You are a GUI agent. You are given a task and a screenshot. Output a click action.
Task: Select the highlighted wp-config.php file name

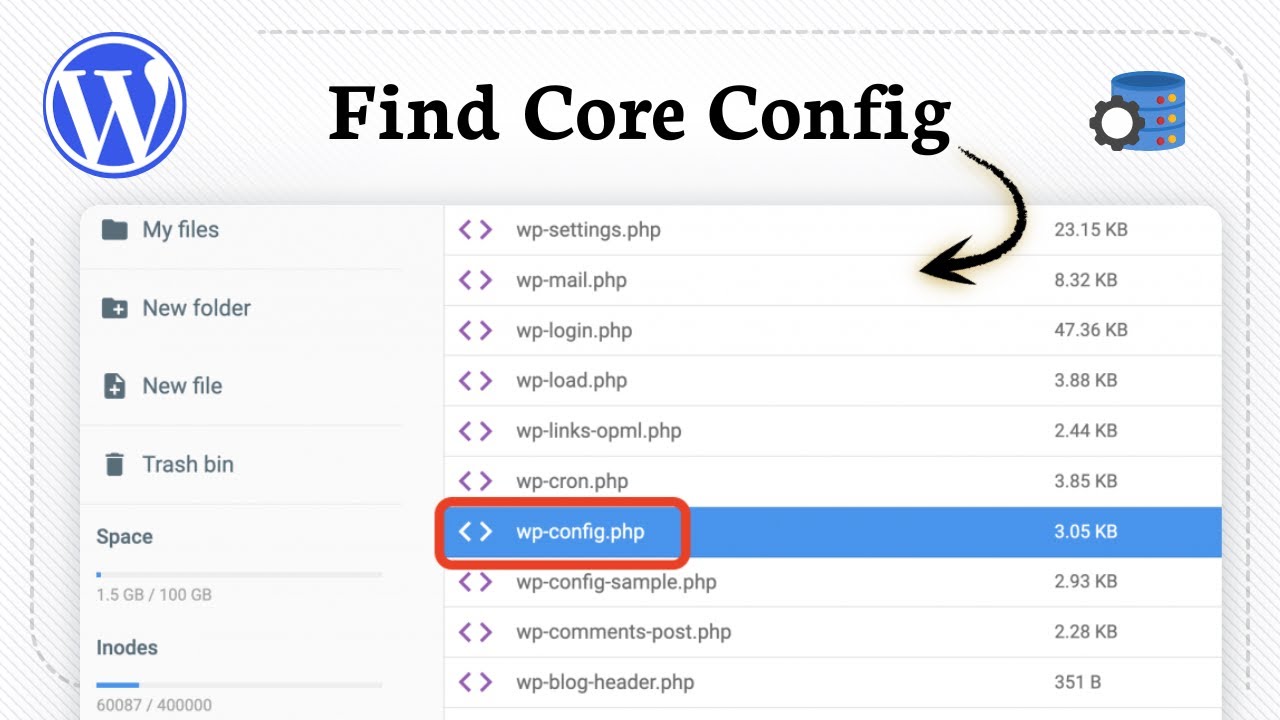(x=580, y=531)
